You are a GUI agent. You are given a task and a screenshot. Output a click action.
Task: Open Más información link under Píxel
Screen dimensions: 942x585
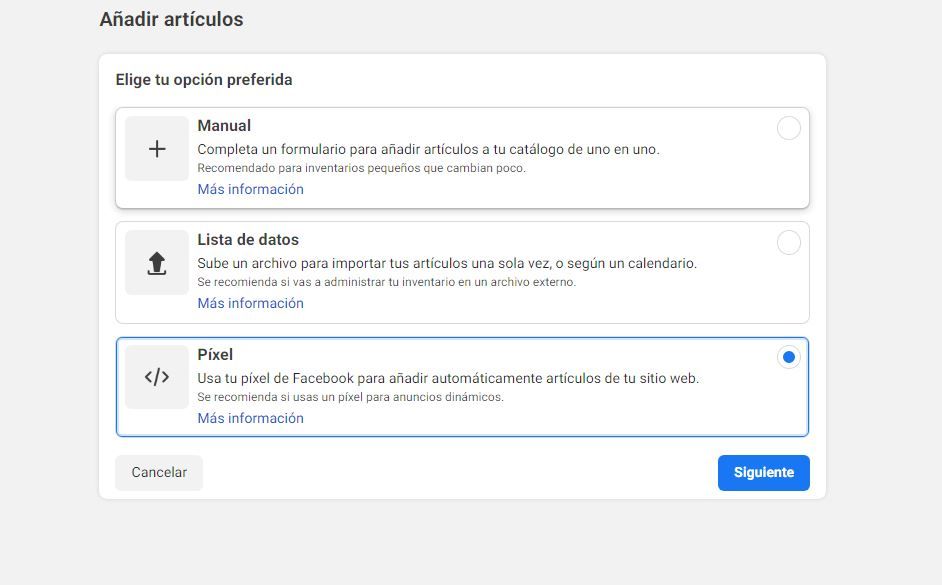[x=251, y=418]
